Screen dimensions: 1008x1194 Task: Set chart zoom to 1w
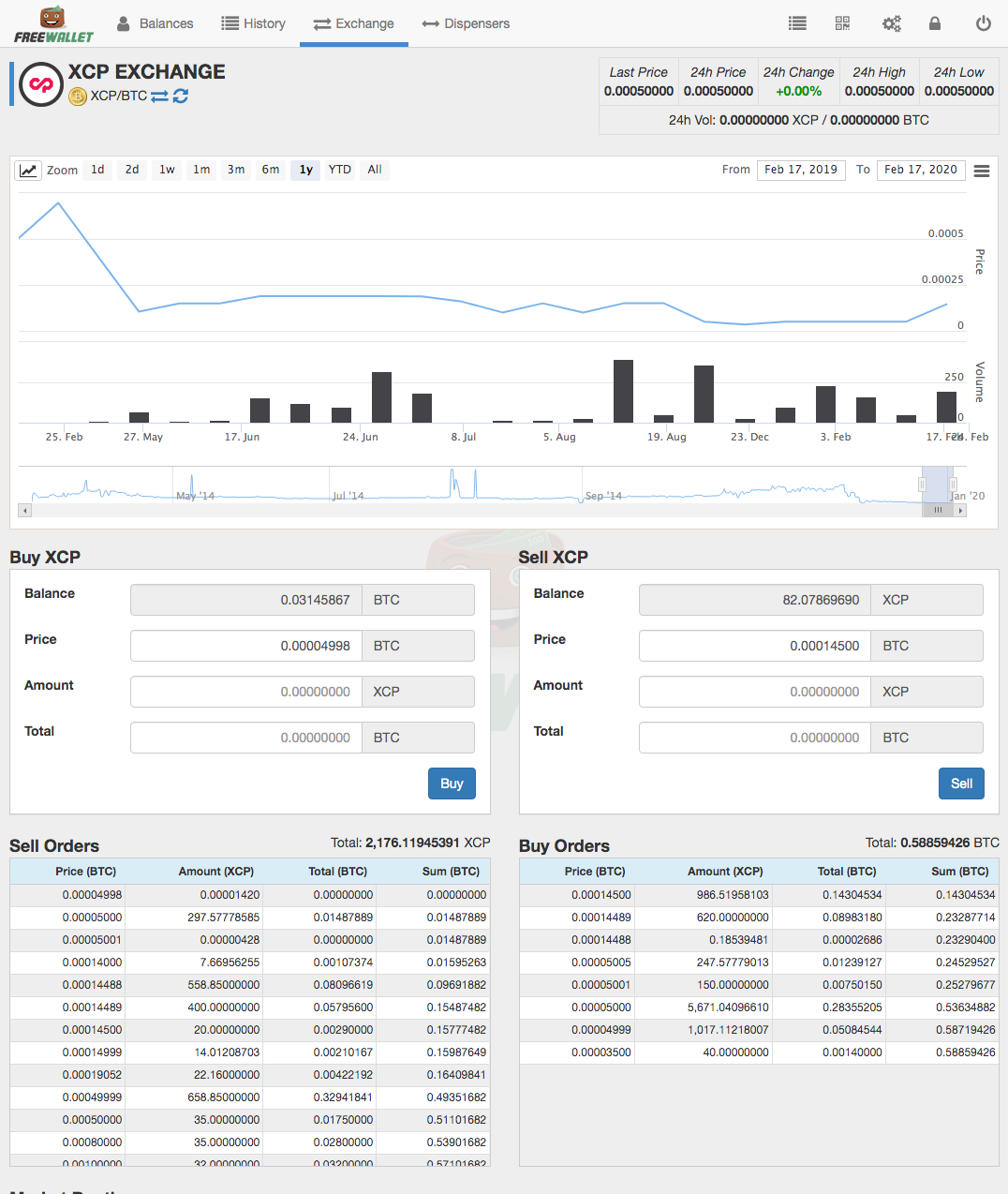[x=167, y=170]
